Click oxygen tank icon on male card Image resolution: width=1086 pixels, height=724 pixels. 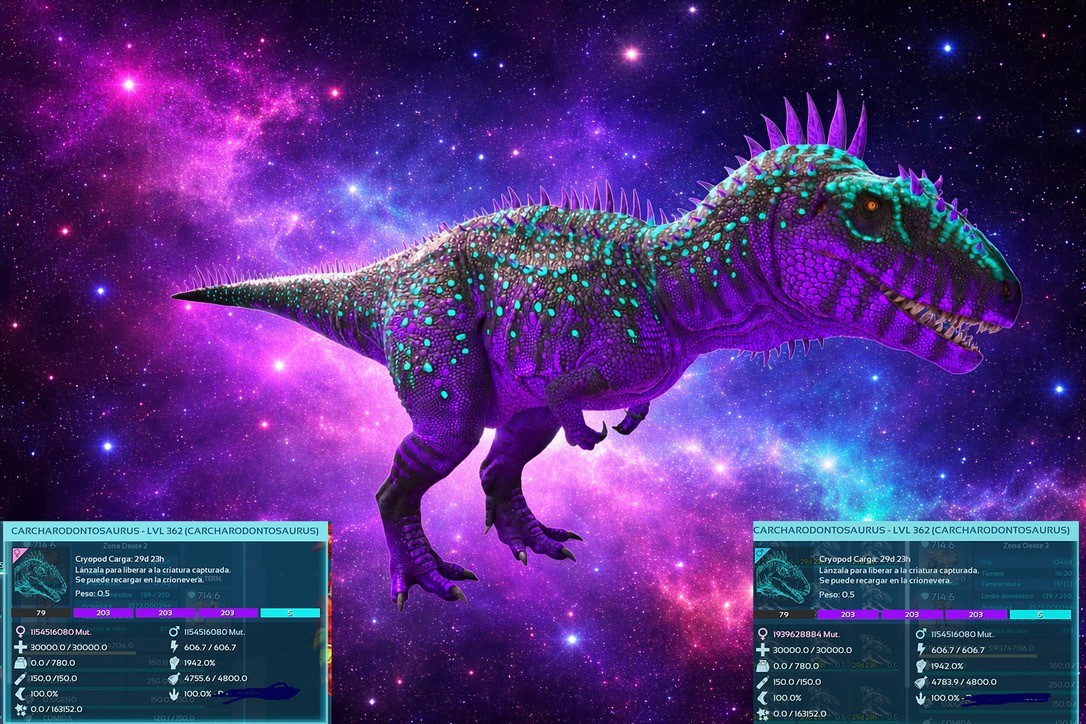(x=763, y=682)
